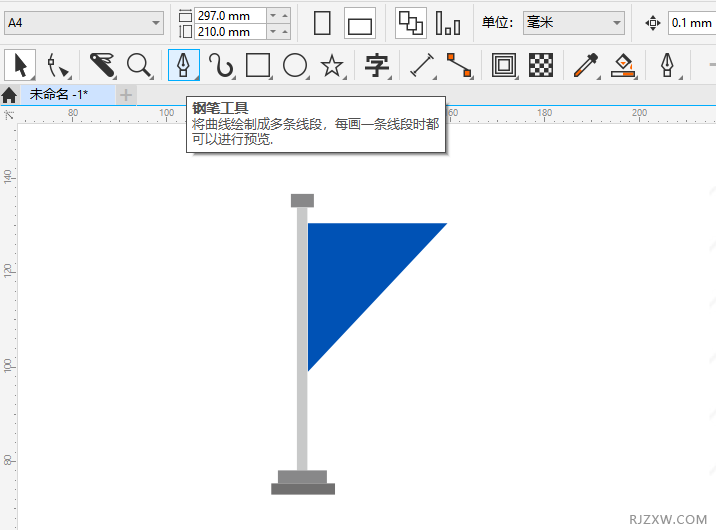This screenshot has height=530, width=716.
Task: Click the current page size bars icon
Action: (x=448, y=23)
